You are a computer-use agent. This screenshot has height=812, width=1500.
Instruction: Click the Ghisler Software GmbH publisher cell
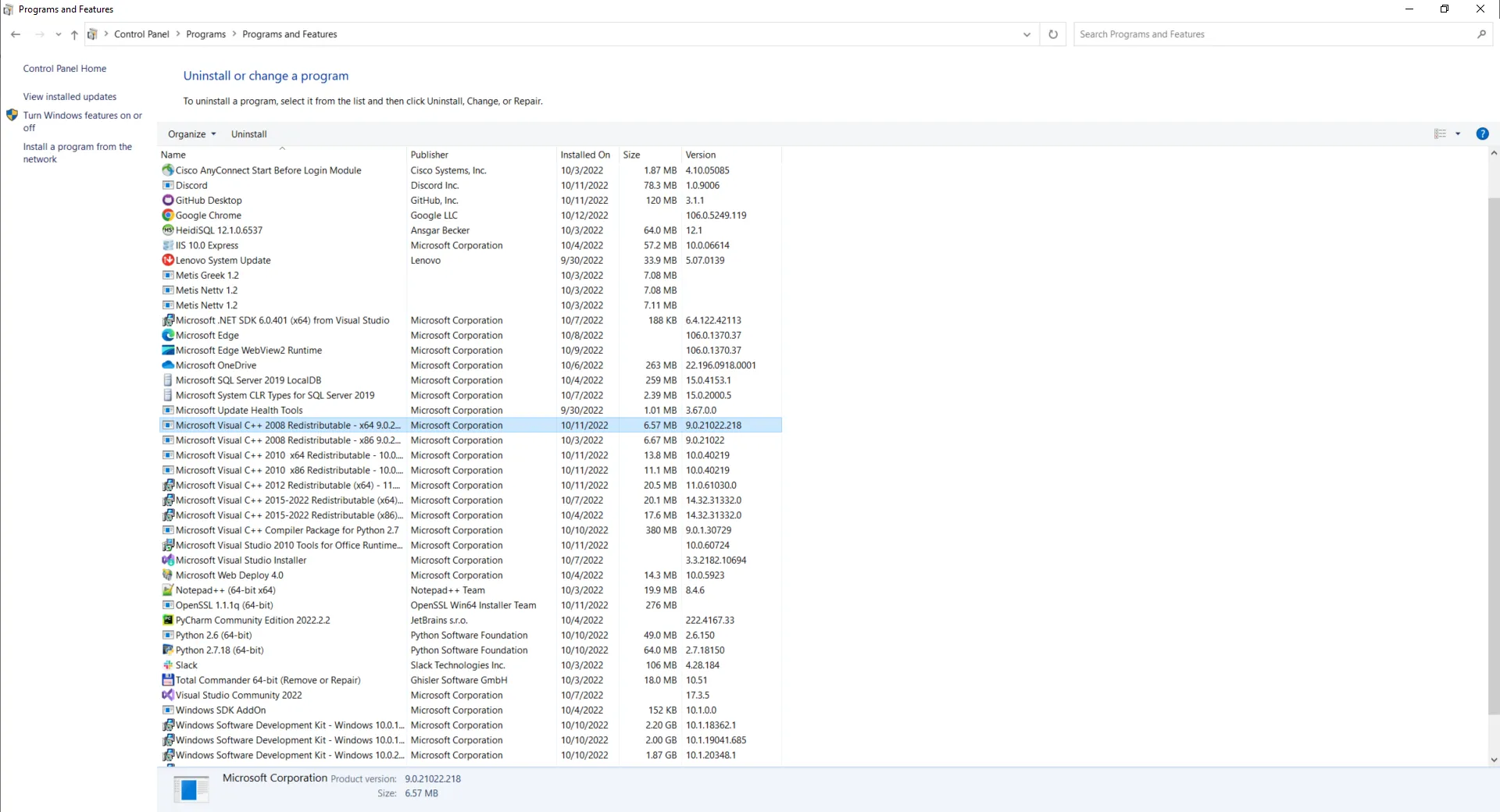click(x=459, y=680)
